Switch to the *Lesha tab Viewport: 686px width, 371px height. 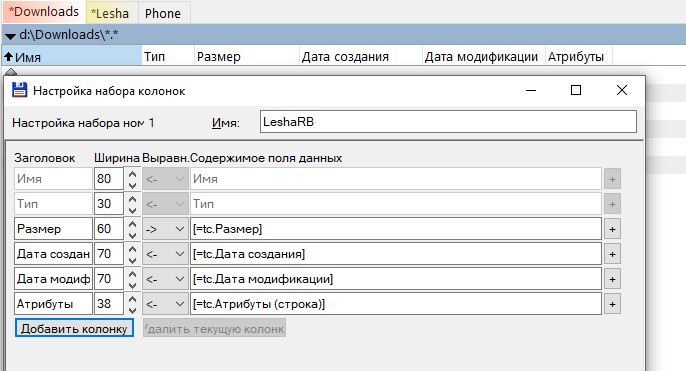click(110, 13)
